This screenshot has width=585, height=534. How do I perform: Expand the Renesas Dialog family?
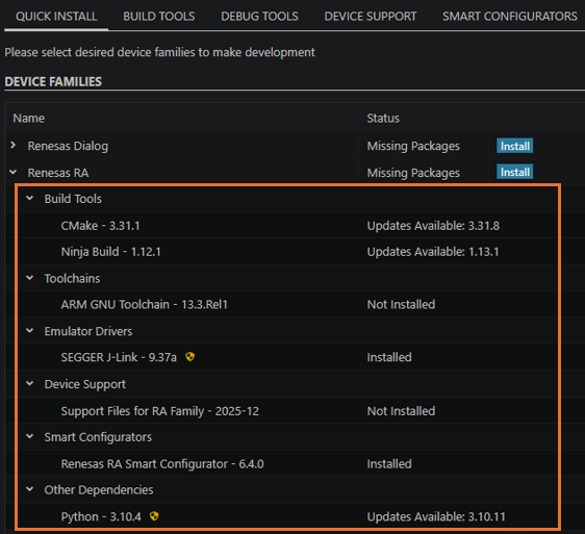13,146
